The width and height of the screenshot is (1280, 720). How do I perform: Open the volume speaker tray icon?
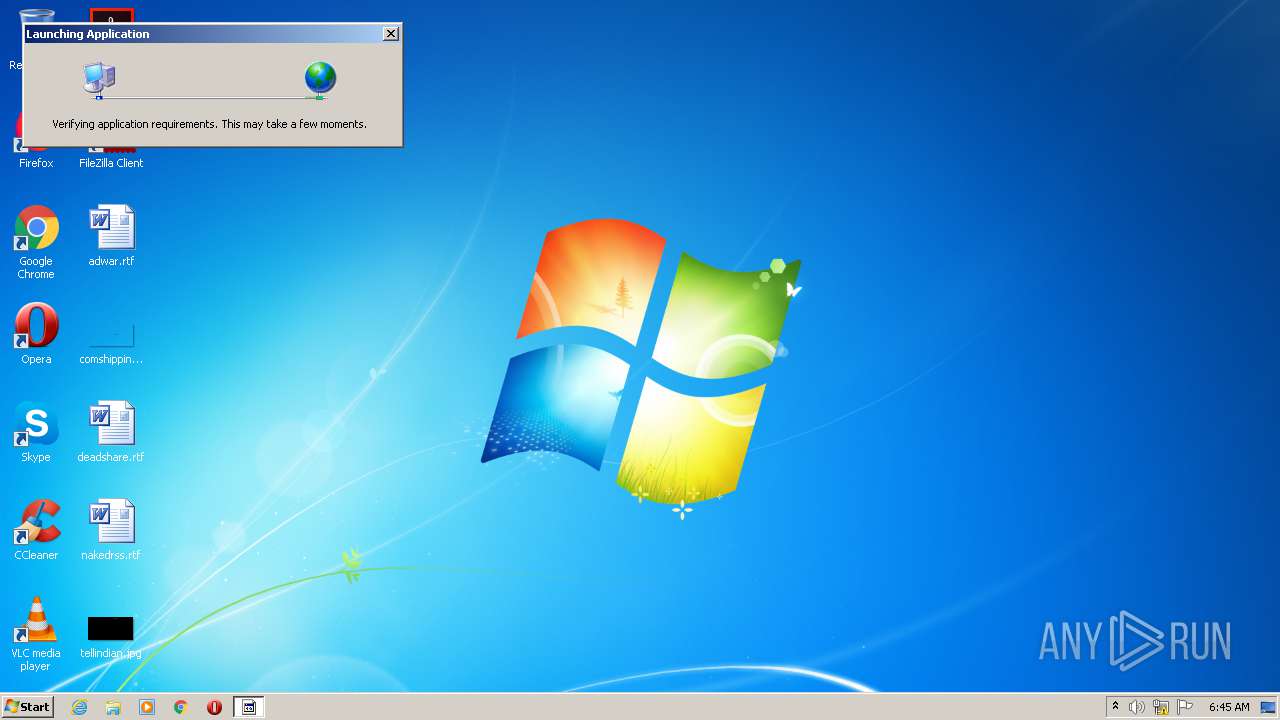[1137, 707]
